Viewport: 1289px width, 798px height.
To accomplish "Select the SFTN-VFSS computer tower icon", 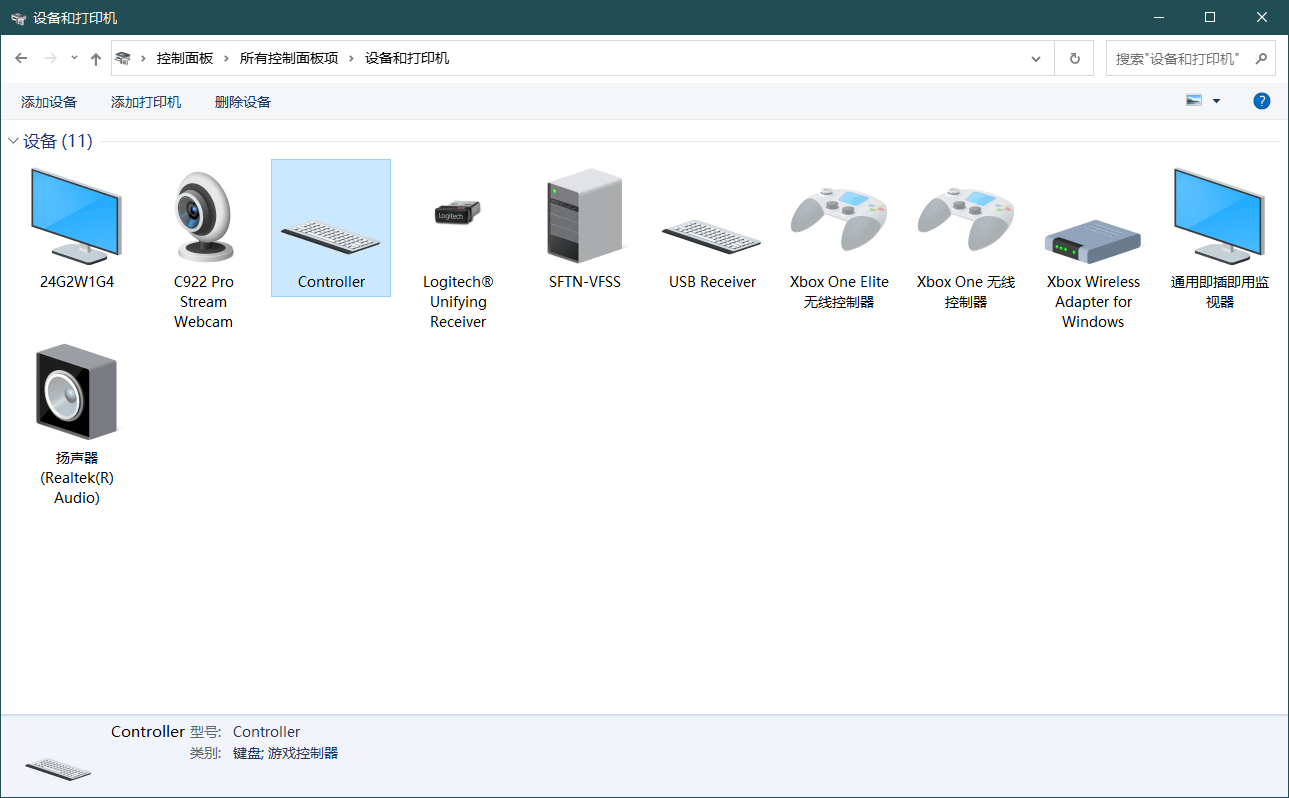I will [585, 216].
